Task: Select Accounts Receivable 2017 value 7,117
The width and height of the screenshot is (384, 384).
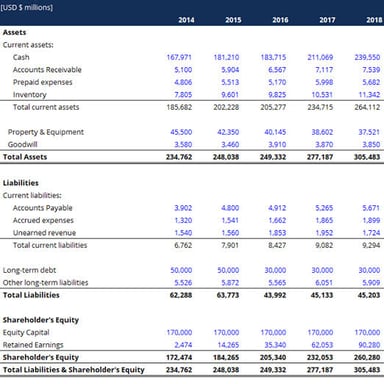Action: tap(324, 70)
